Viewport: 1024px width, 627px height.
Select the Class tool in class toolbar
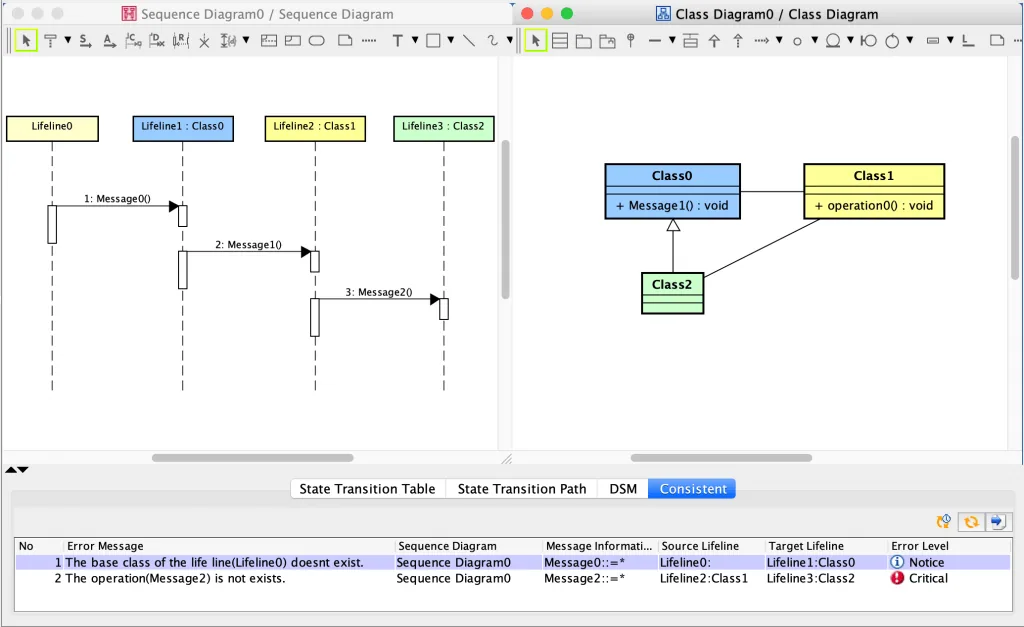point(560,40)
